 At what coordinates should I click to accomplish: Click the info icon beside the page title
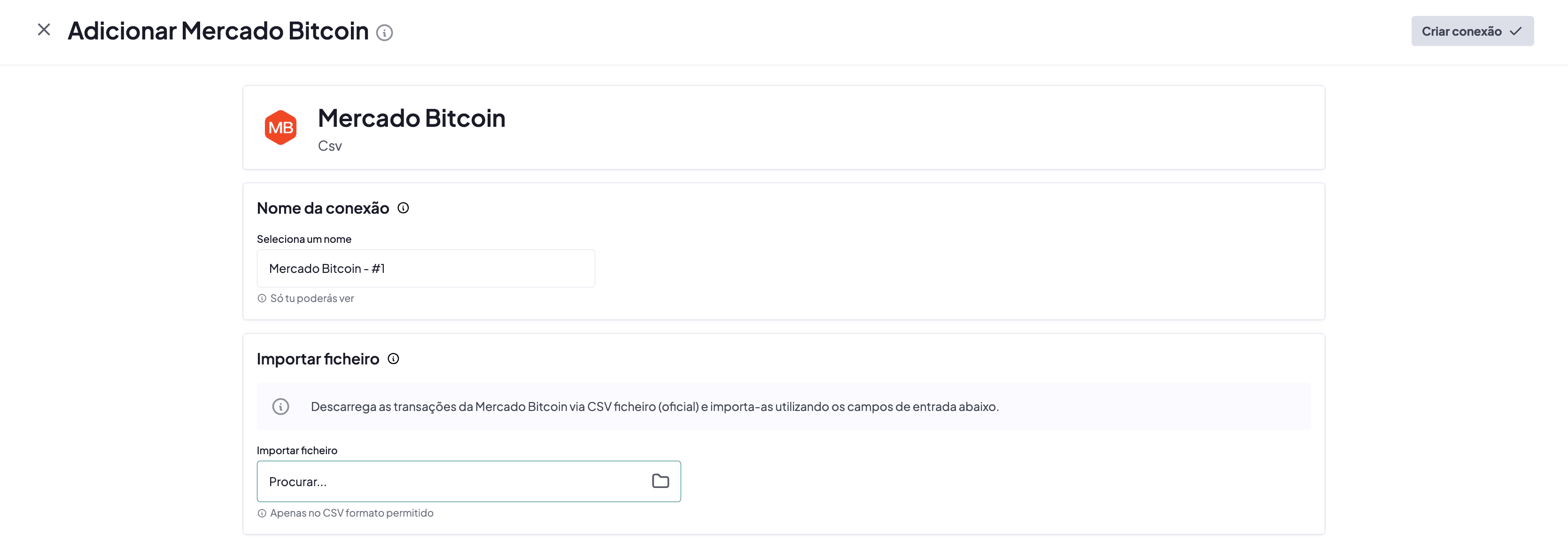pyautogui.click(x=385, y=33)
